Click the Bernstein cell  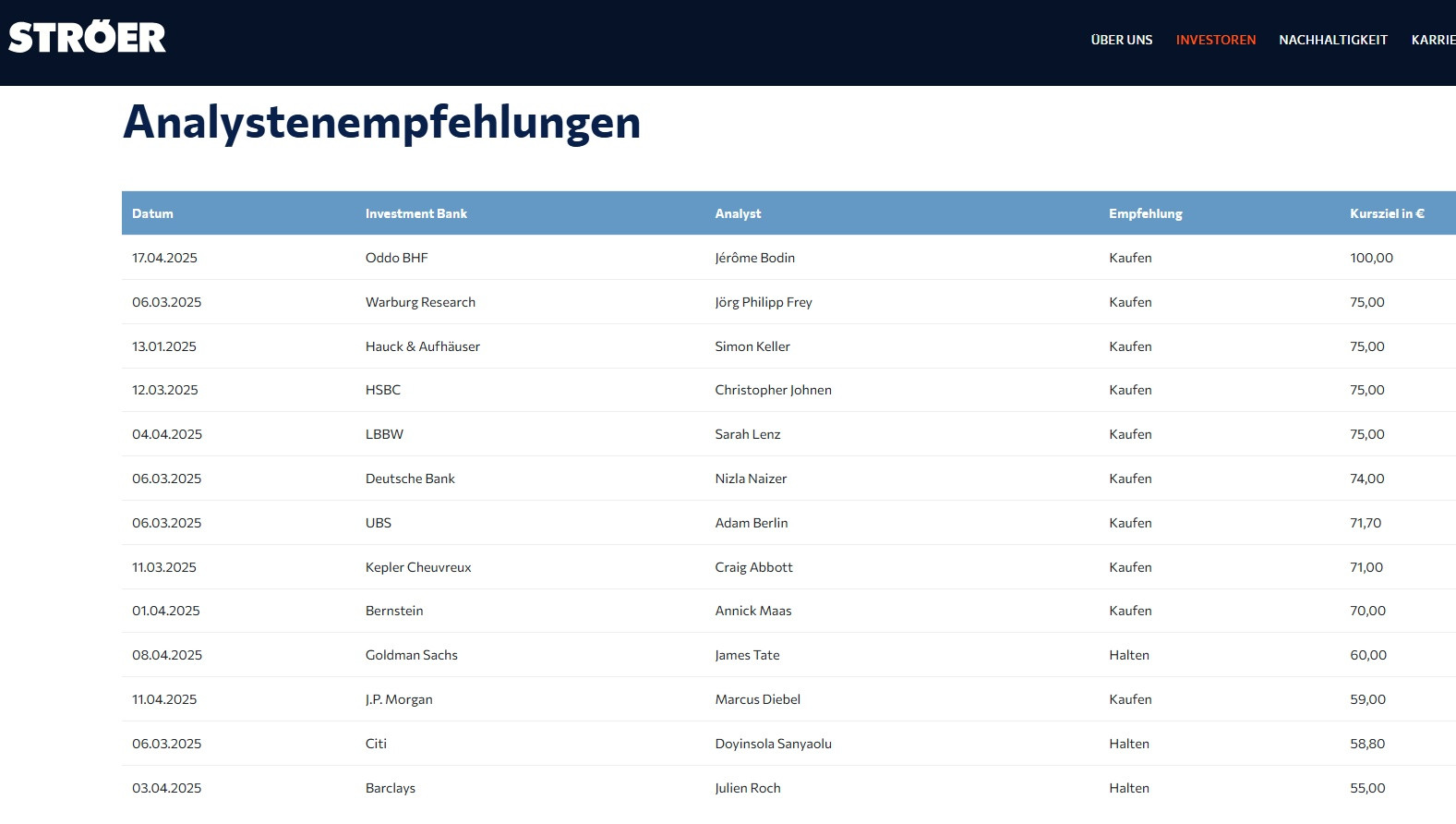click(394, 611)
